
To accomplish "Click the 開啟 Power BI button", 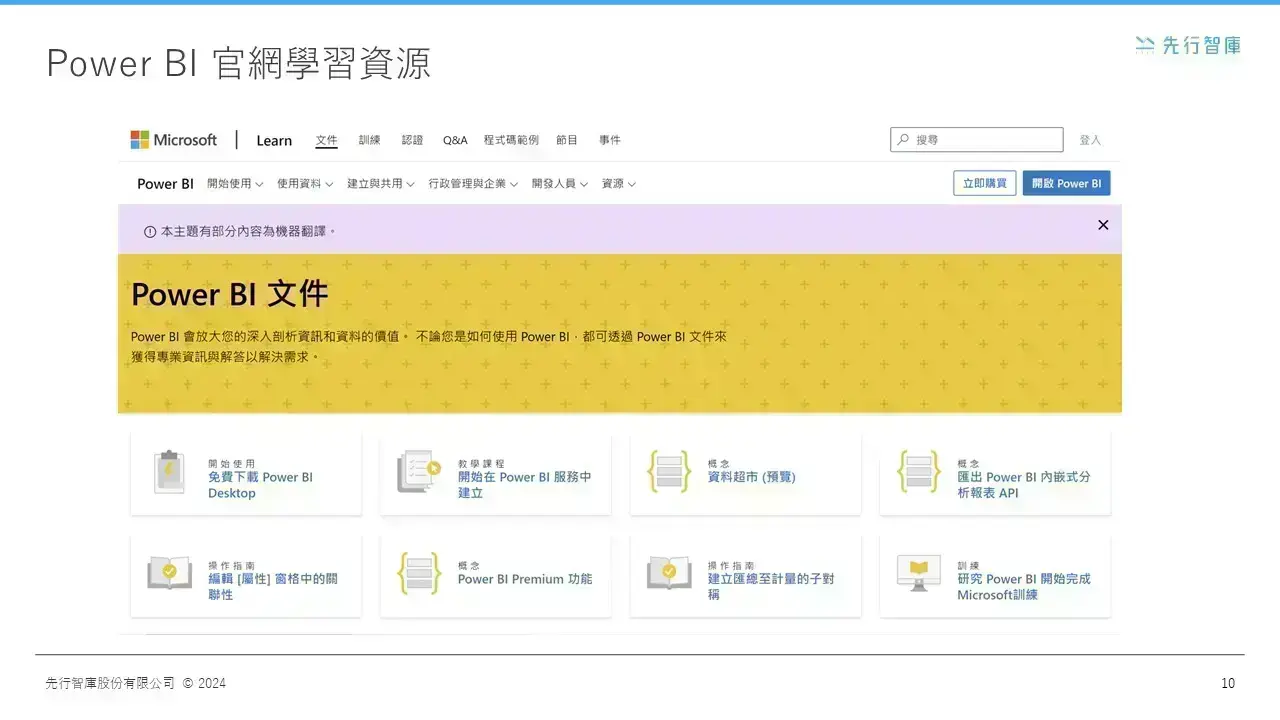I will 1066,183.
